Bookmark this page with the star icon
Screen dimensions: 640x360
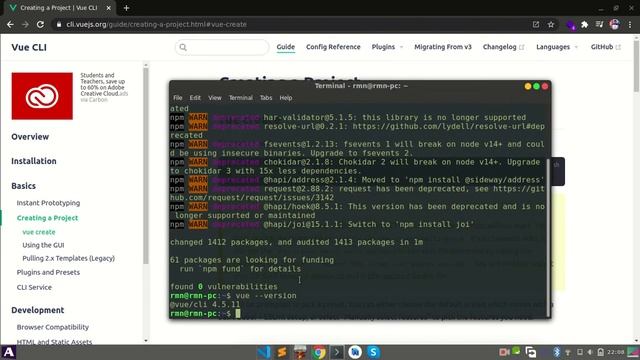[x=551, y=24]
